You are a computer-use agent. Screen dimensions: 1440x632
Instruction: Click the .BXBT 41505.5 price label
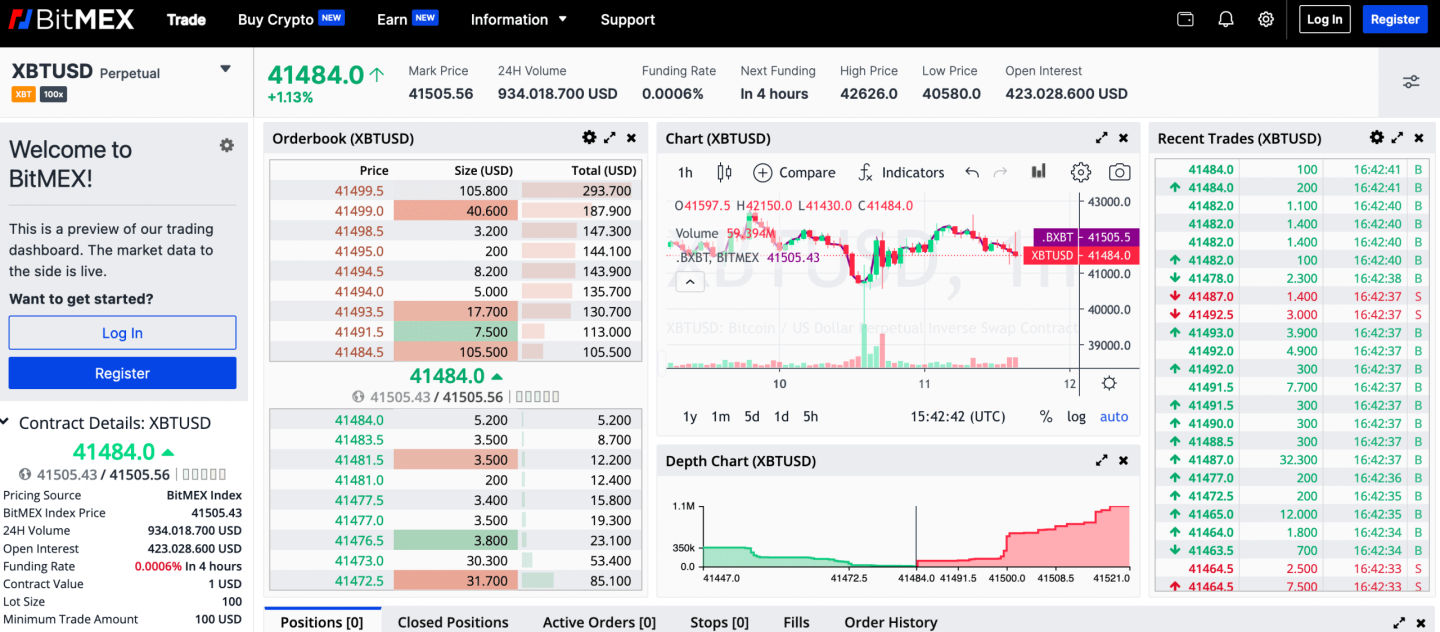[x=1087, y=237]
